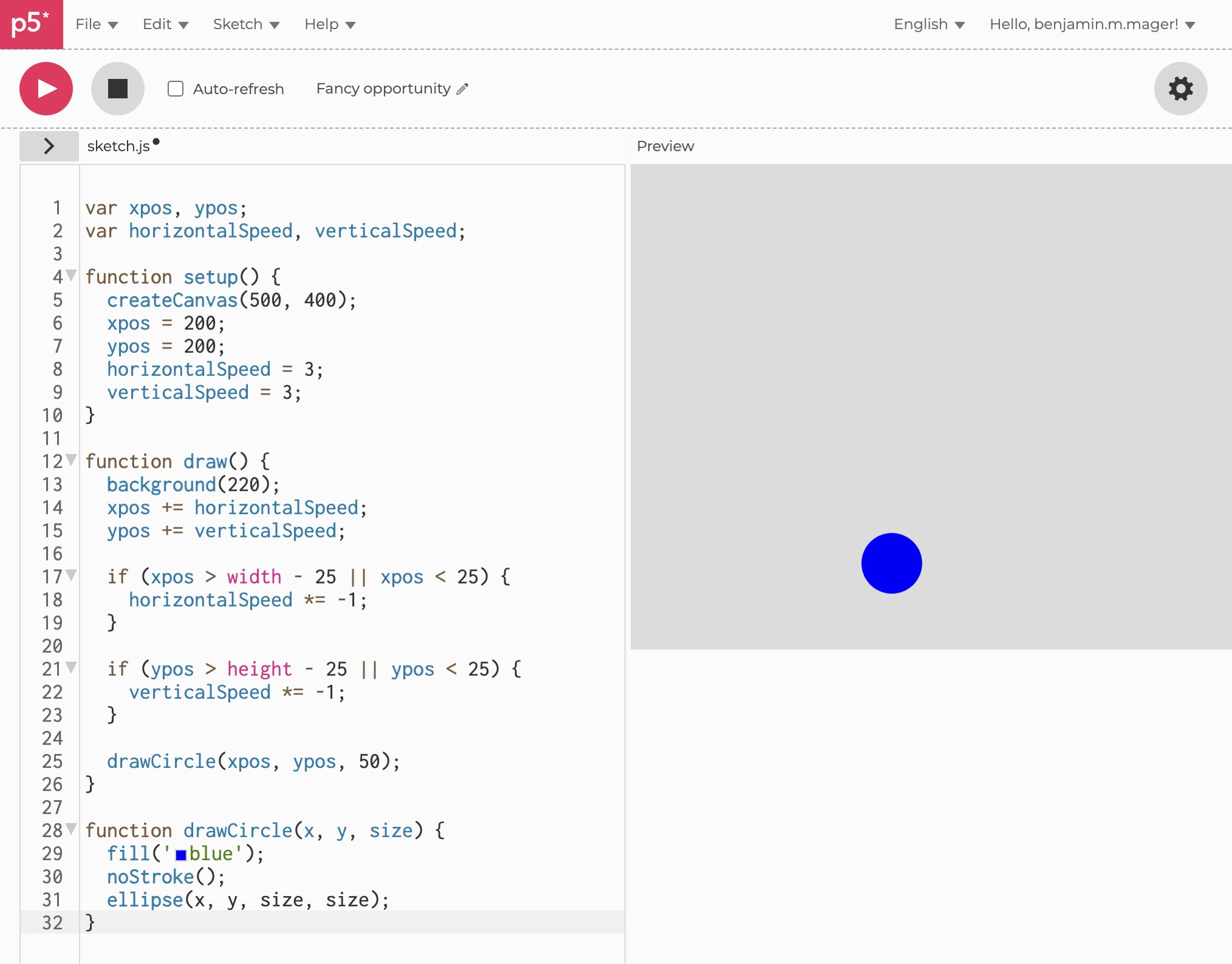Open editor settings via the gear icon

pos(1180,88)
